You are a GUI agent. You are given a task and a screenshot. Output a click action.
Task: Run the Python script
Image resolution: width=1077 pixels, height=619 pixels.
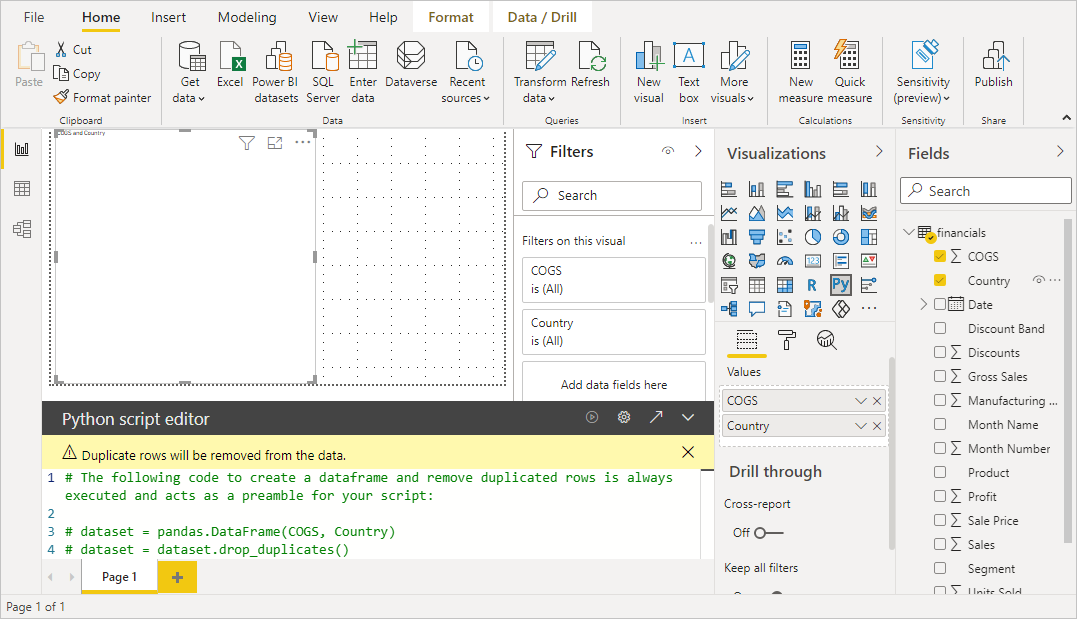click(592, 418)
